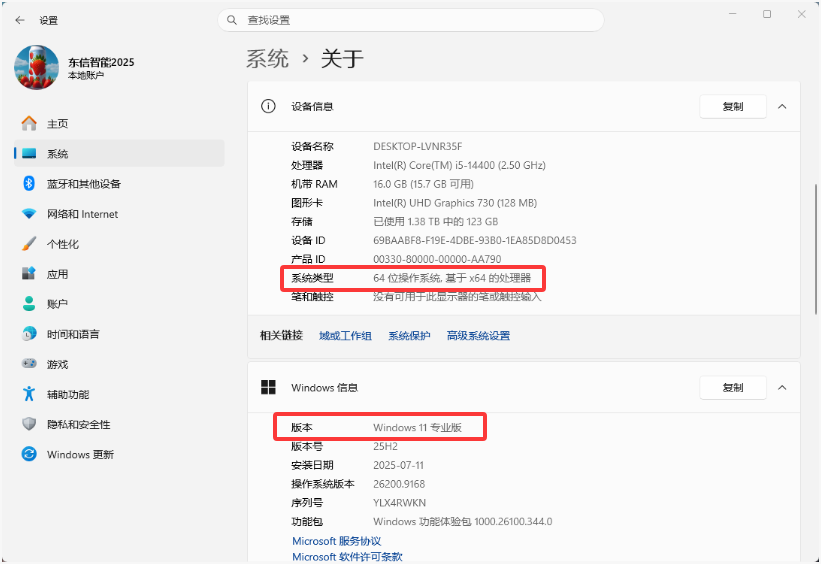Screen dimensions: 821x564
Task: Click the Gaming controller icon
Action: [x=29, y=363]
